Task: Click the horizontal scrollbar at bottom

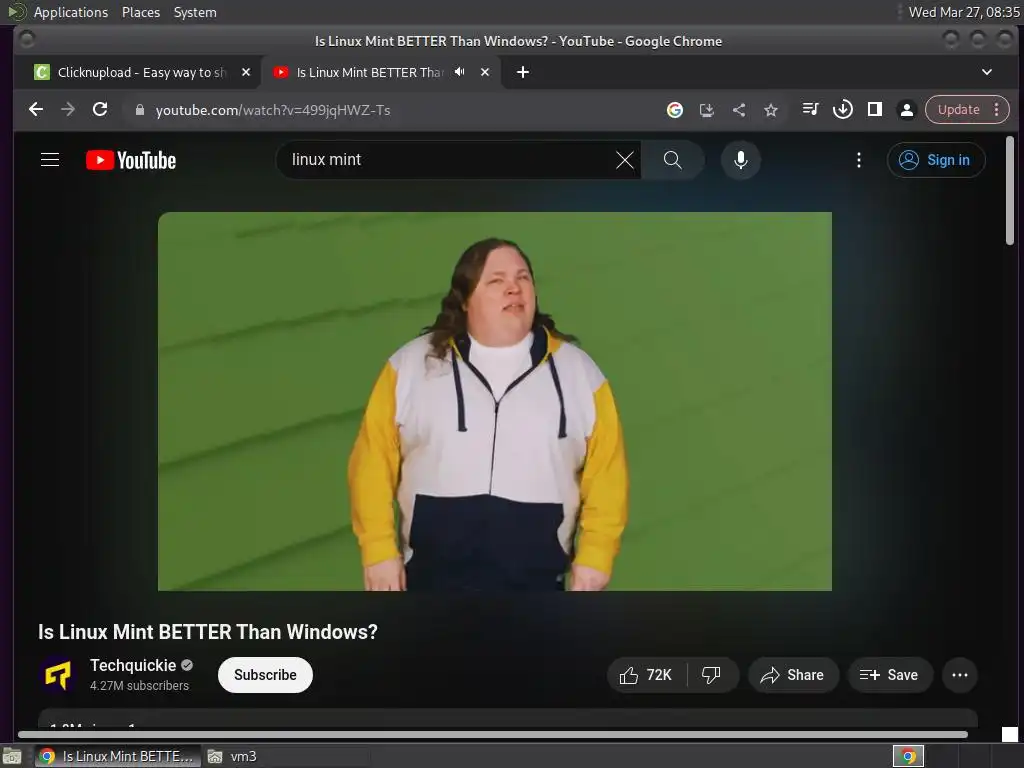Action: point(493,734)
